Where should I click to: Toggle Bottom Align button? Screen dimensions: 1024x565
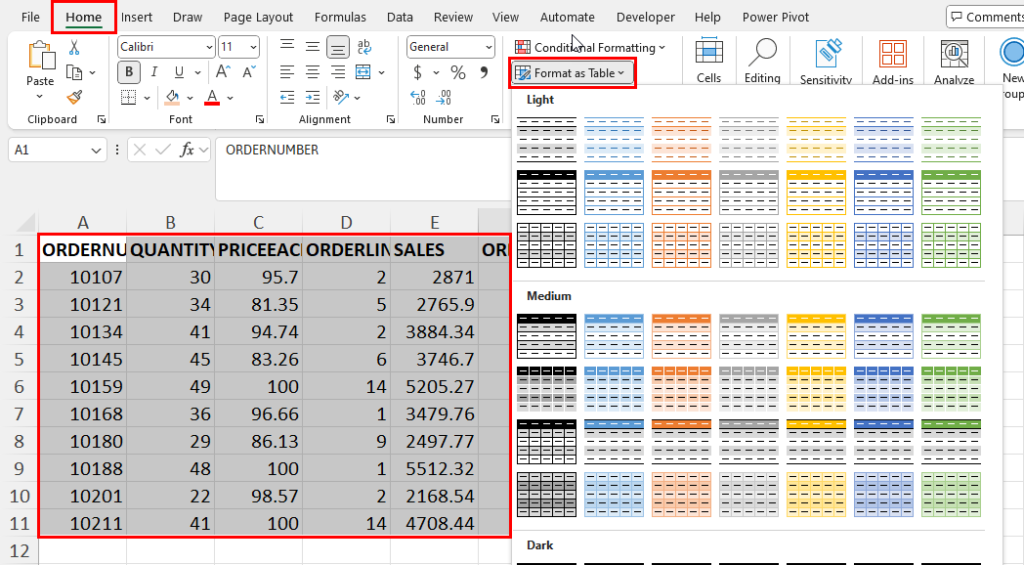click(338, 46)
